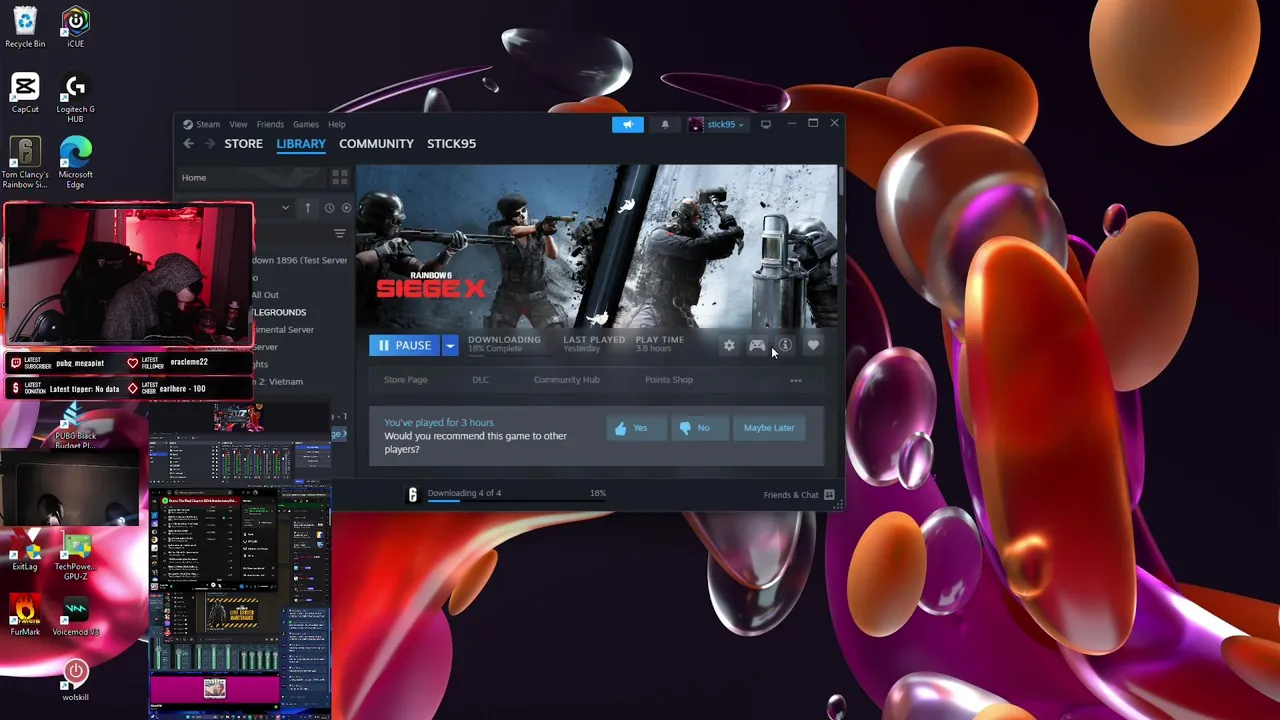Open the Steam notifications bell
The width and height of the screenshot is (1280, 720).
click(x=665, y=124)
